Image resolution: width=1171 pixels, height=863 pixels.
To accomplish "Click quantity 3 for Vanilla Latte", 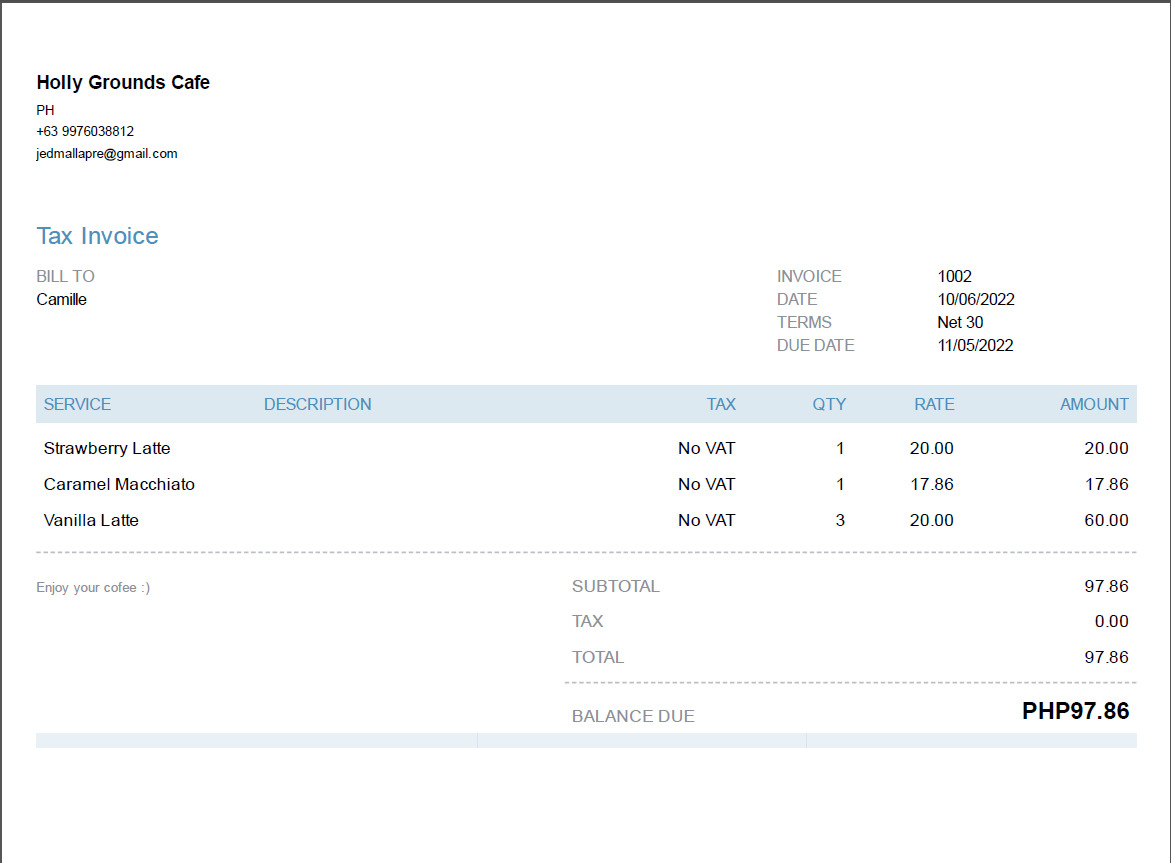I will 840,520.
